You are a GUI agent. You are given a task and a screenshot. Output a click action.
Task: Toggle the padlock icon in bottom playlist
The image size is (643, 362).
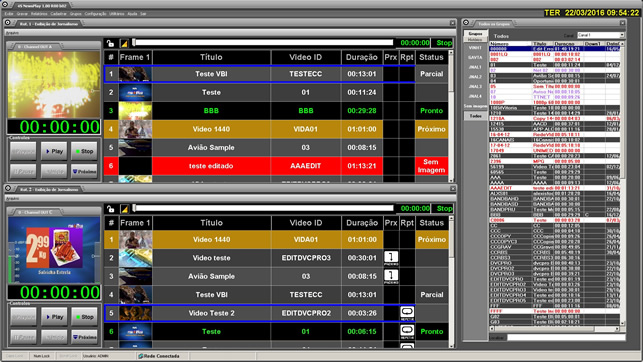point(111,209)
